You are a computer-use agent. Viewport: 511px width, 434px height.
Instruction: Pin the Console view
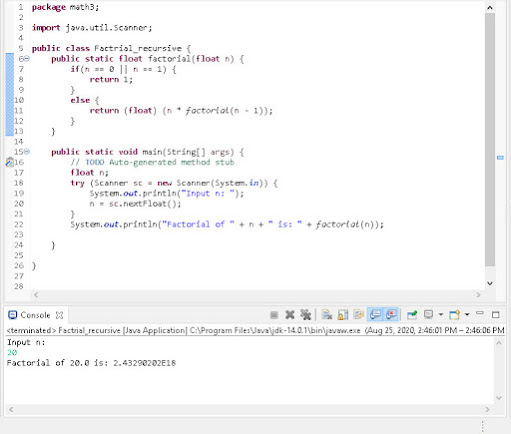[x=412, y=315]
